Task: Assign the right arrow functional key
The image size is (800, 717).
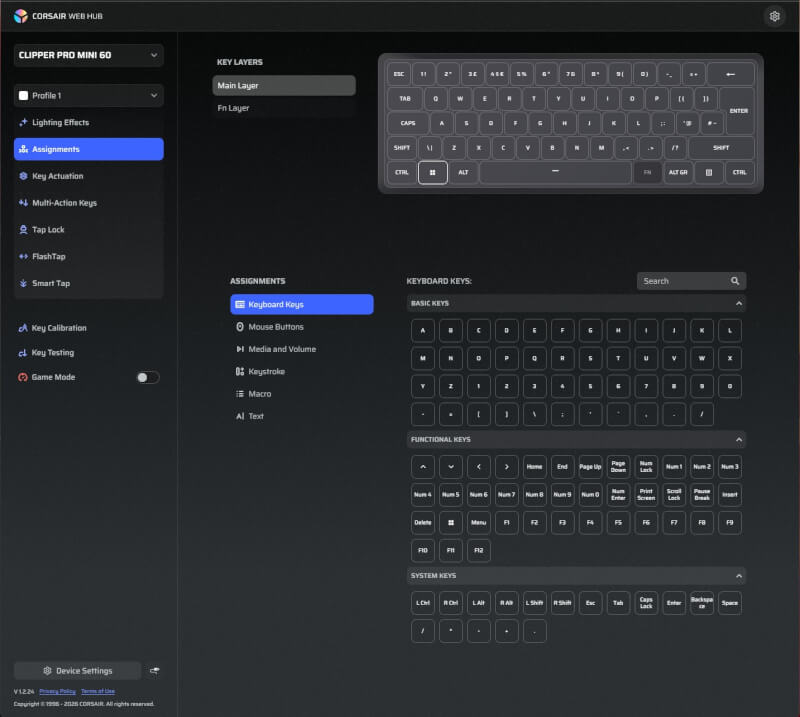Action: click(x=507, y=466)
